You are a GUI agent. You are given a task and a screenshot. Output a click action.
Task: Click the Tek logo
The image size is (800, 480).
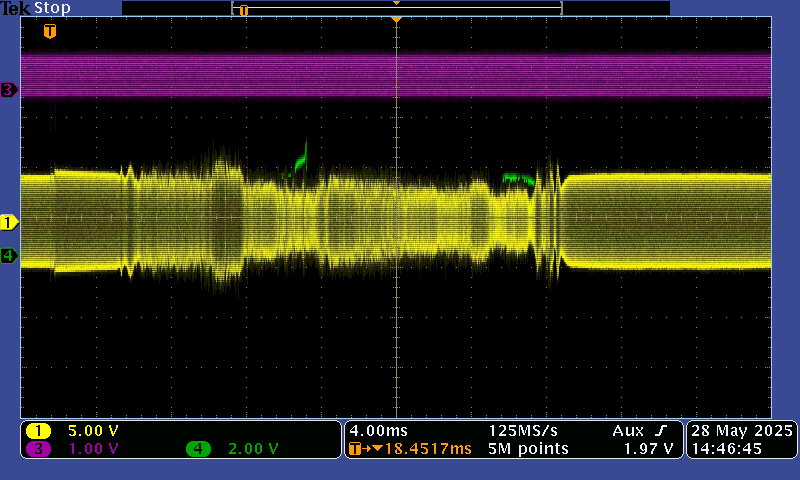tap(16, 8)
